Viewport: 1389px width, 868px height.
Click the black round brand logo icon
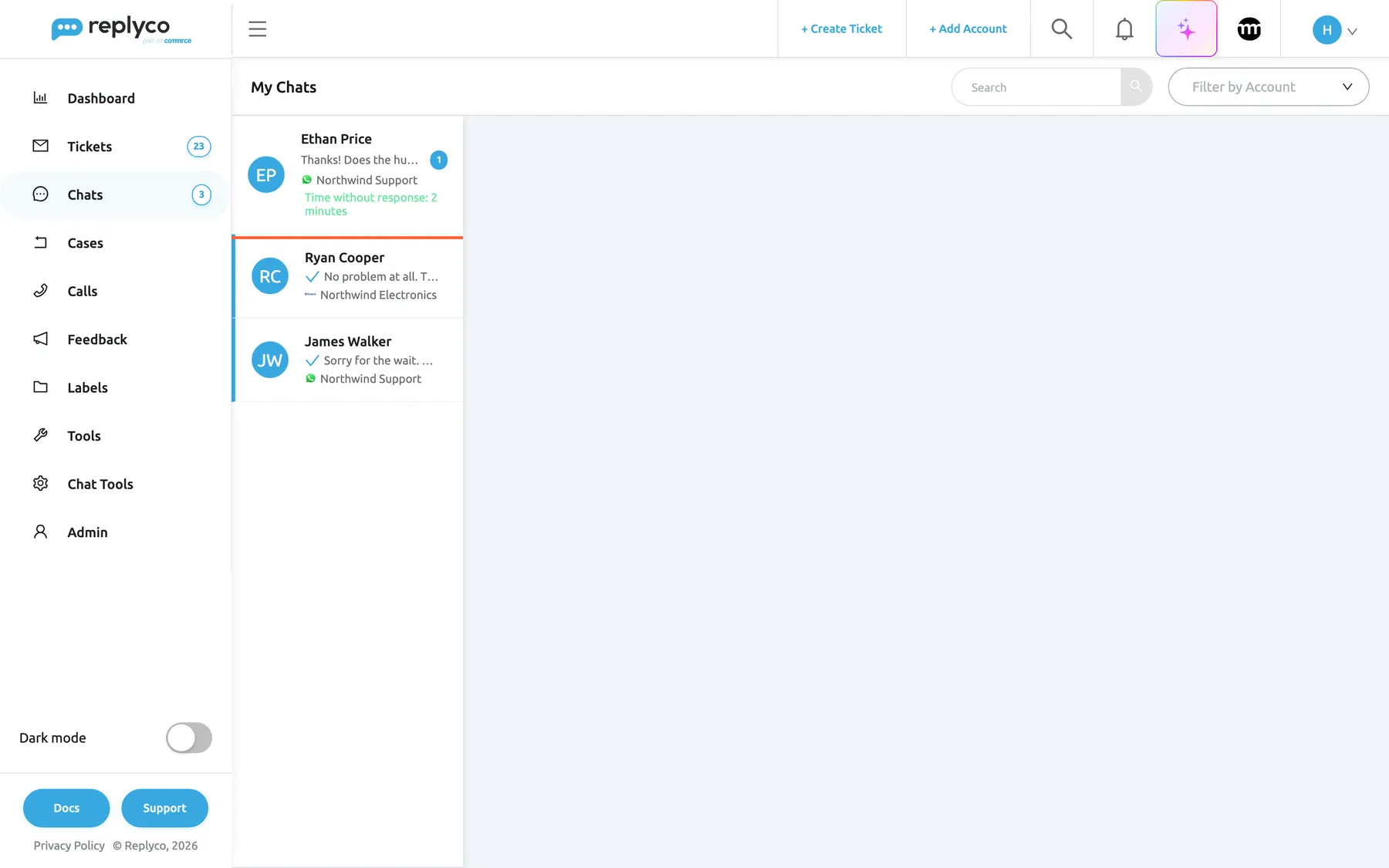pyautogui.click(x=1249, y=29)
